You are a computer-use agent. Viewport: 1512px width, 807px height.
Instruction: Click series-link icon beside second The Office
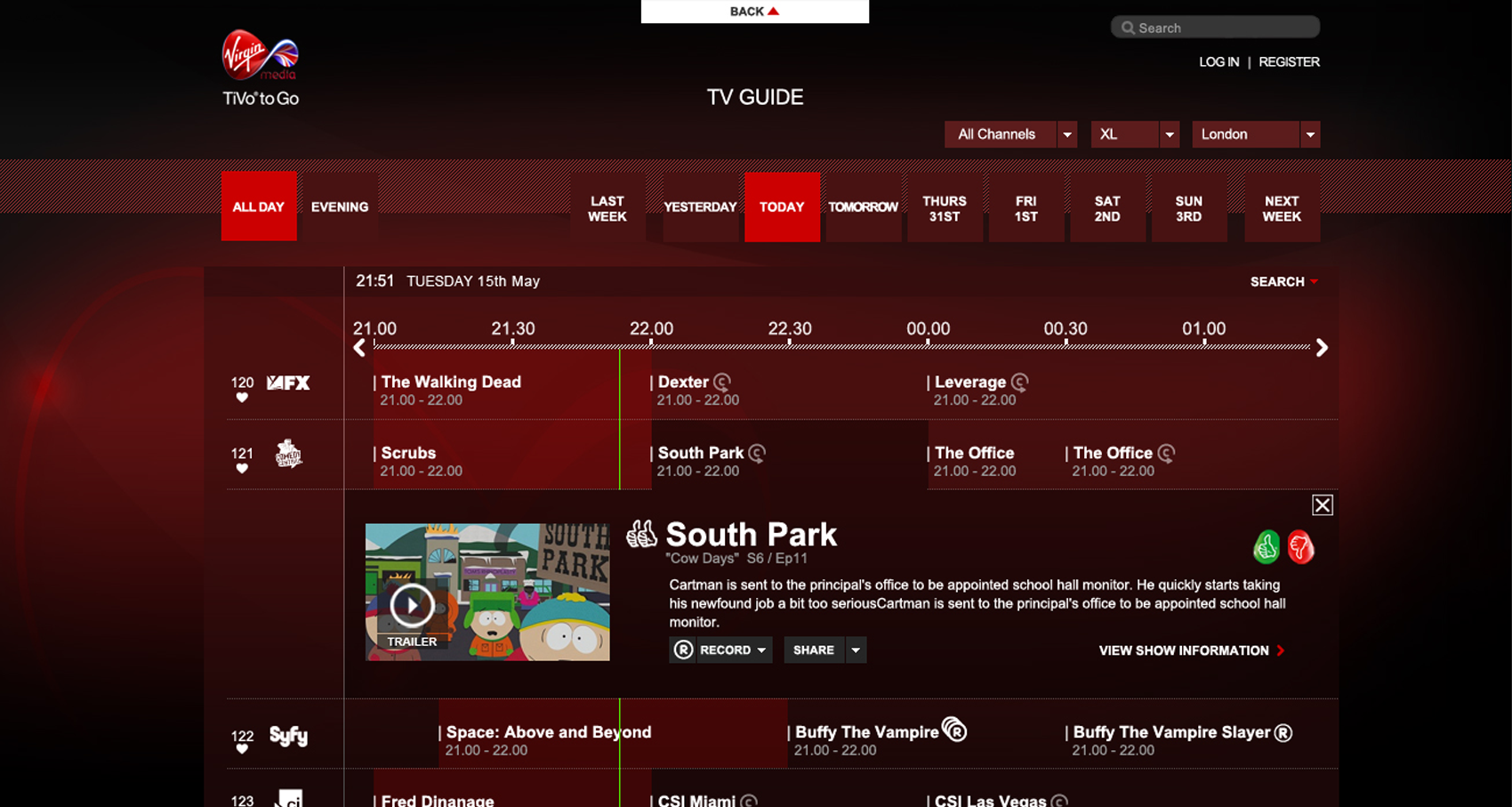pyautogui.click(x=1166, y=453)
